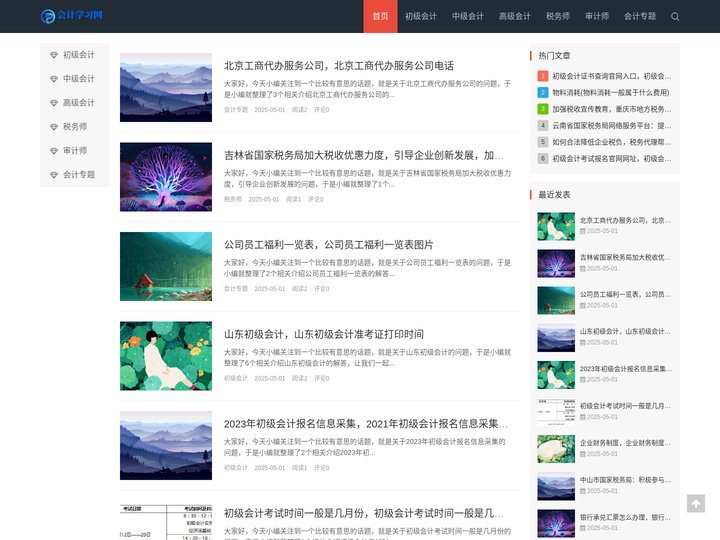This screenshot has width=720, height=540.
Task: Click diamond icon beside 初级会计 in sidebar
Action: pos(54,55)
